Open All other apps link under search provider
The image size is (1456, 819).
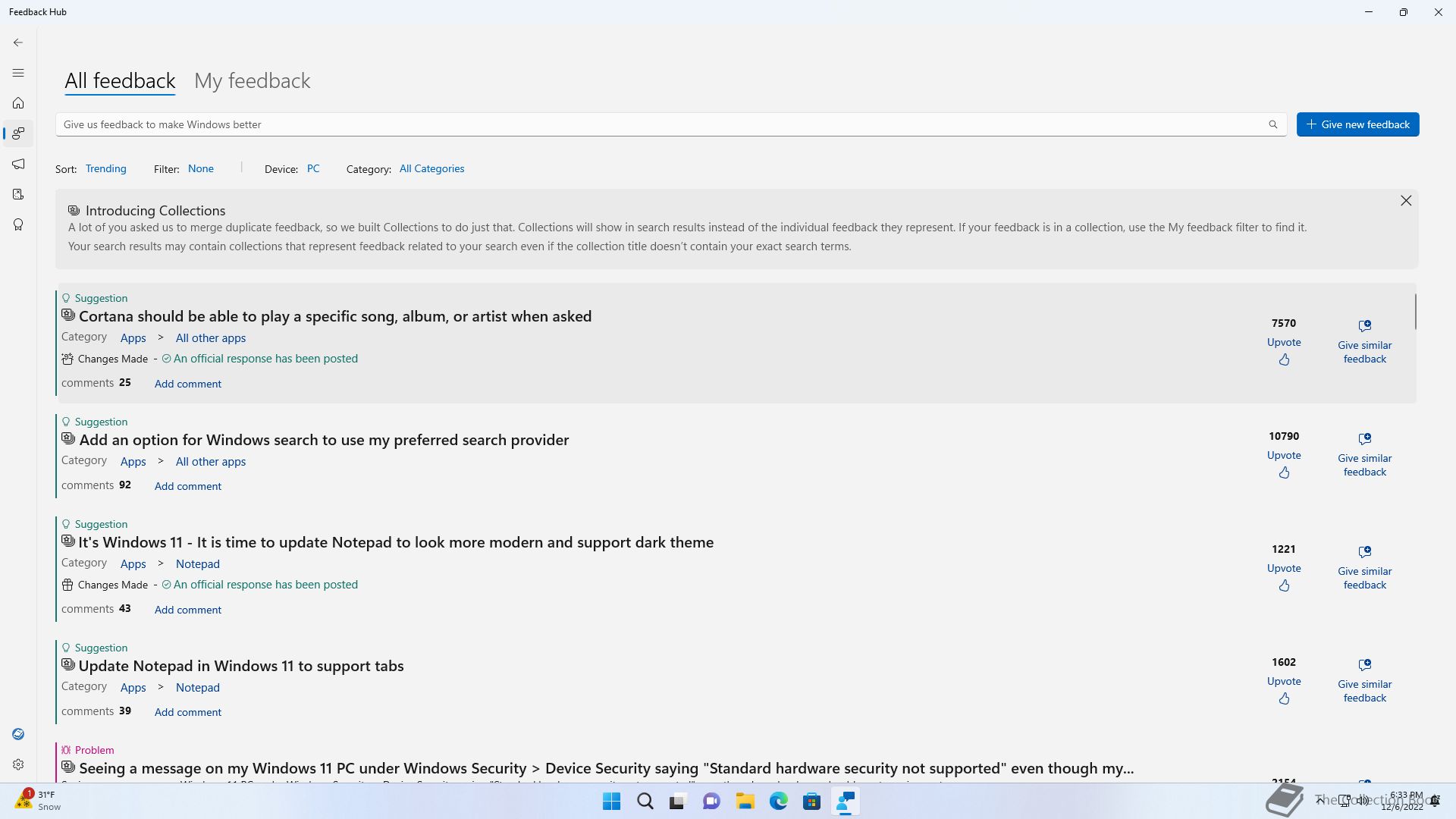211,462
